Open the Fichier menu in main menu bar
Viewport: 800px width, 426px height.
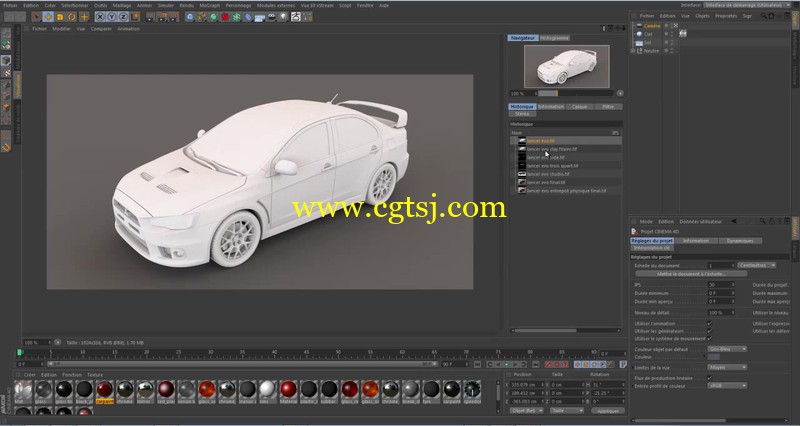[x=11, y=6]
